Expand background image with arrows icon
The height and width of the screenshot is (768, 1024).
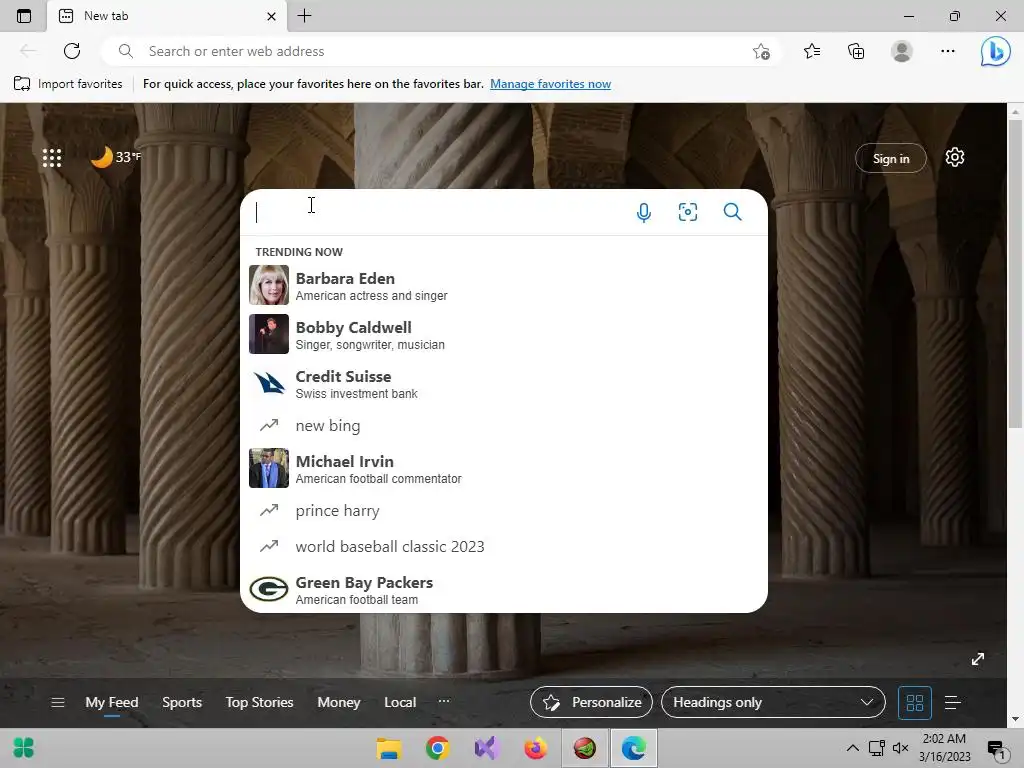(978, 659)
